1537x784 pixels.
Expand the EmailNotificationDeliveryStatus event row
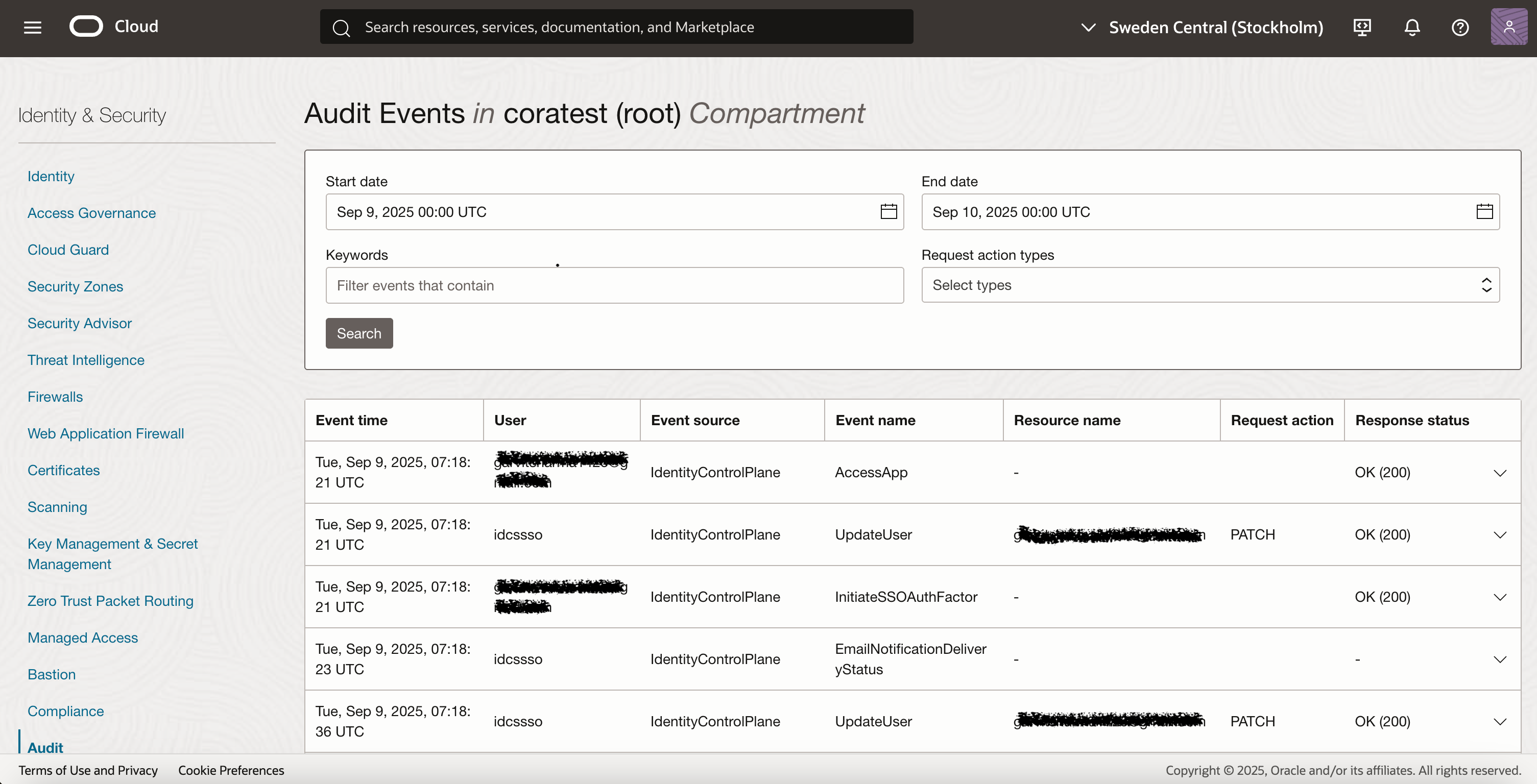(1499, 659)
